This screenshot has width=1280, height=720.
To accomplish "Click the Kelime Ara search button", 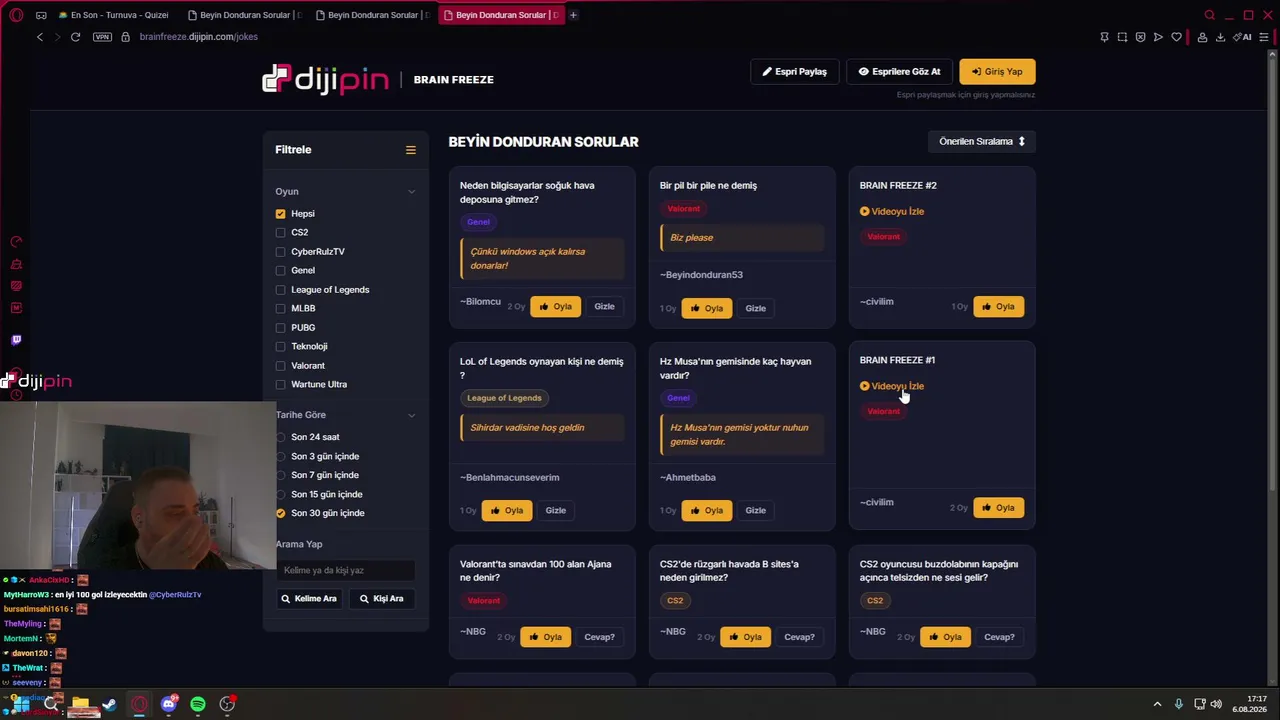I will pos(309,599).
